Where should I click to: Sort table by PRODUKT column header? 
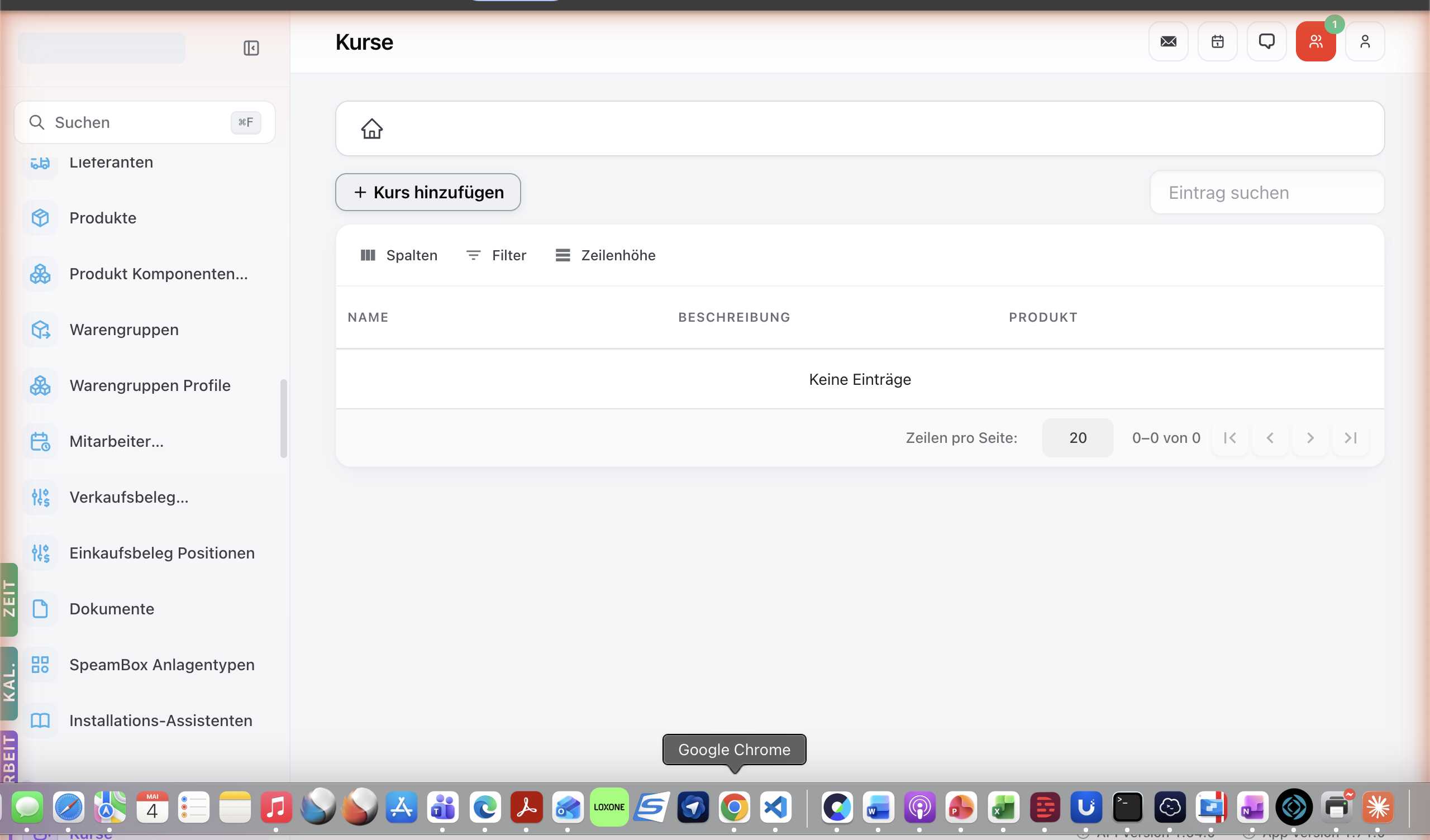[x=1043, y=317]
